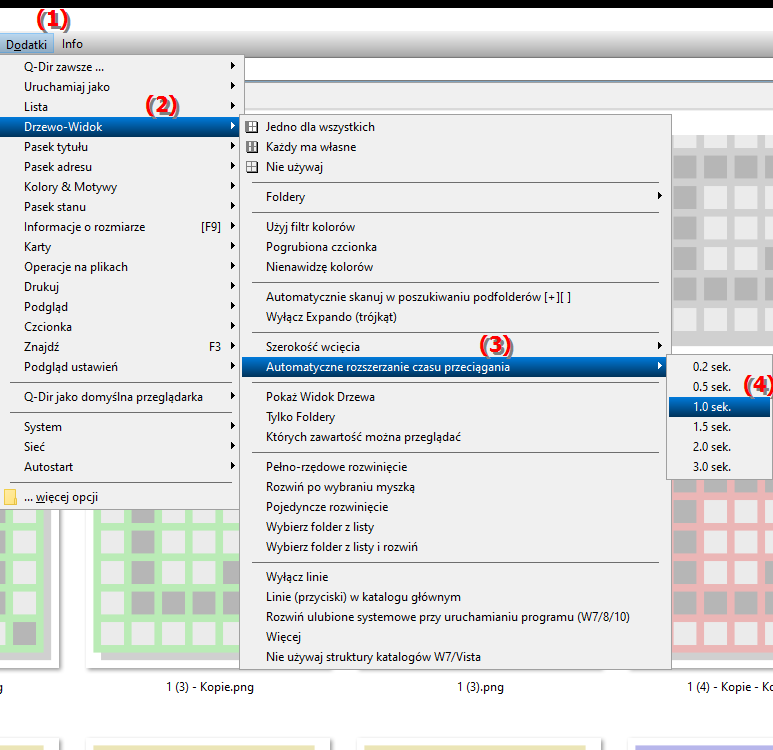Toggle Pełno-rzędowe rozwinięcie
Viewport: 773px width, 750px height.
pyautogui.click(x=455, y=467)
